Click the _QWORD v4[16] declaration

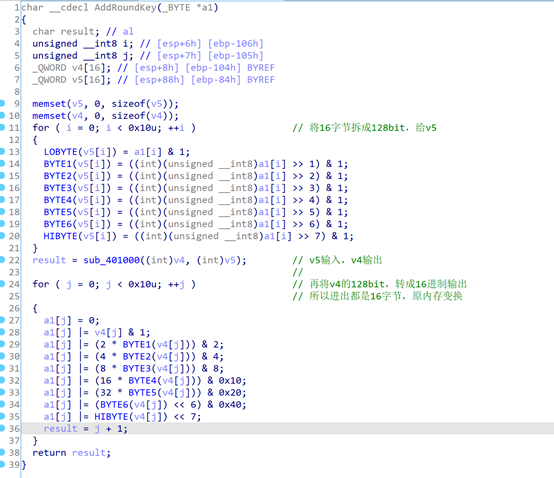(x=72, y=67)
